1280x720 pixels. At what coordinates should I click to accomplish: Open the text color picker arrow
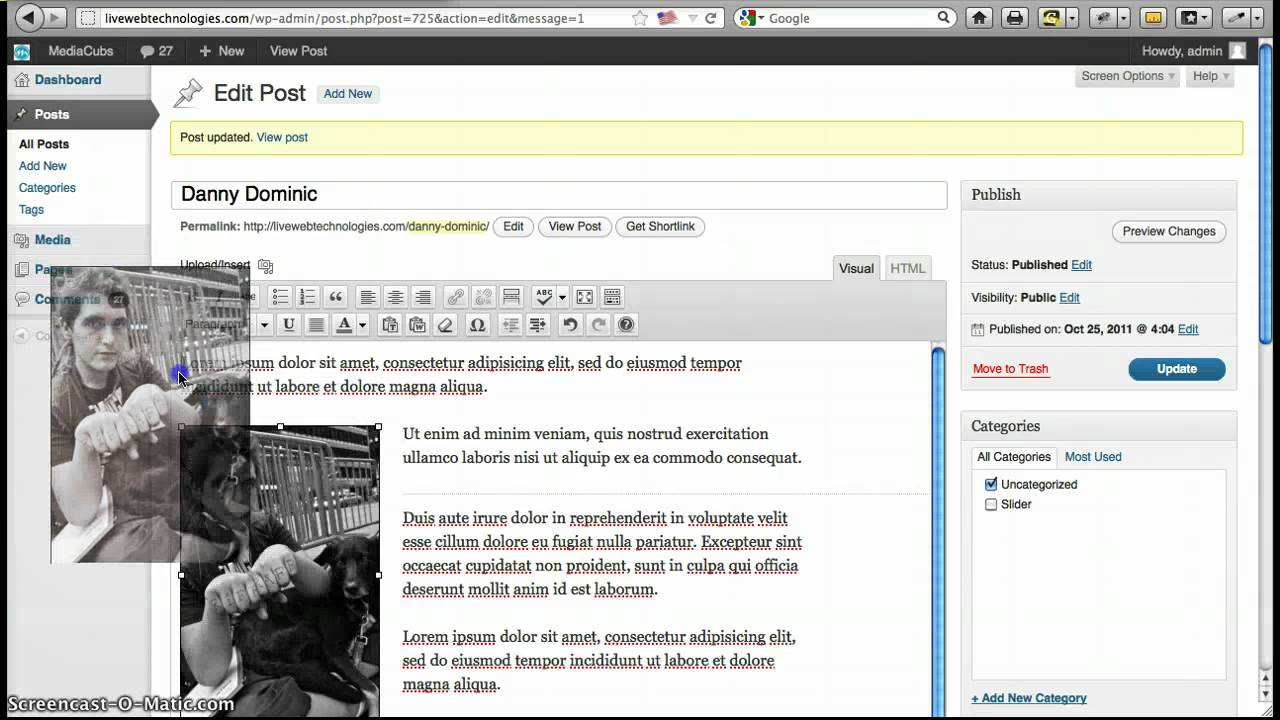click(362, 324)
